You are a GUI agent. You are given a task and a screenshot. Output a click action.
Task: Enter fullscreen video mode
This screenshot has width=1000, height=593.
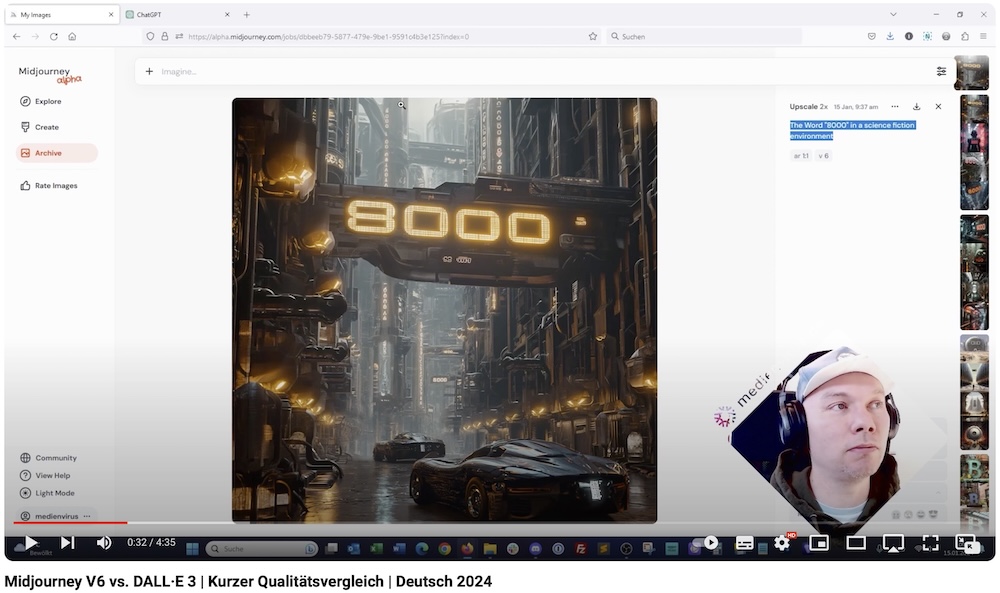click(930, 543)
